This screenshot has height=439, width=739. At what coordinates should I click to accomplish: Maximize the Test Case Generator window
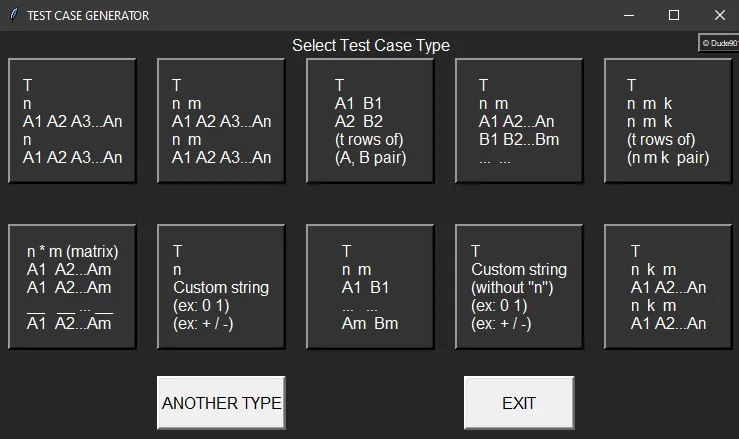point(674,15)
